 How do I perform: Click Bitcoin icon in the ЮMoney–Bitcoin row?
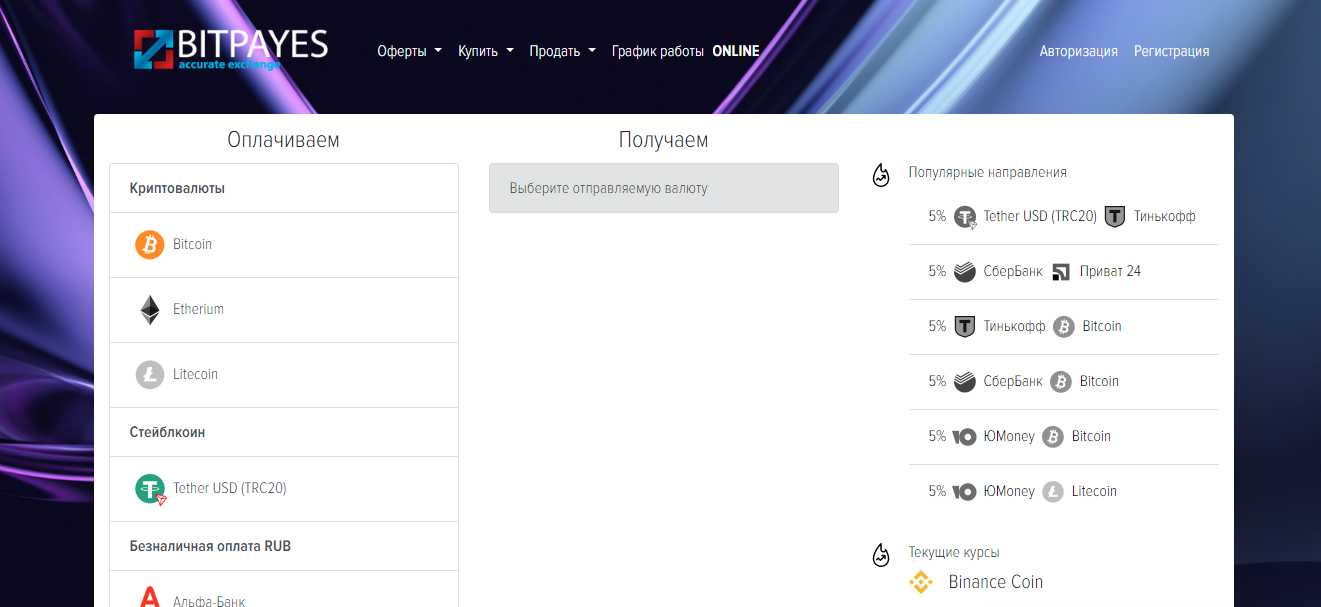pos(1053,436)
